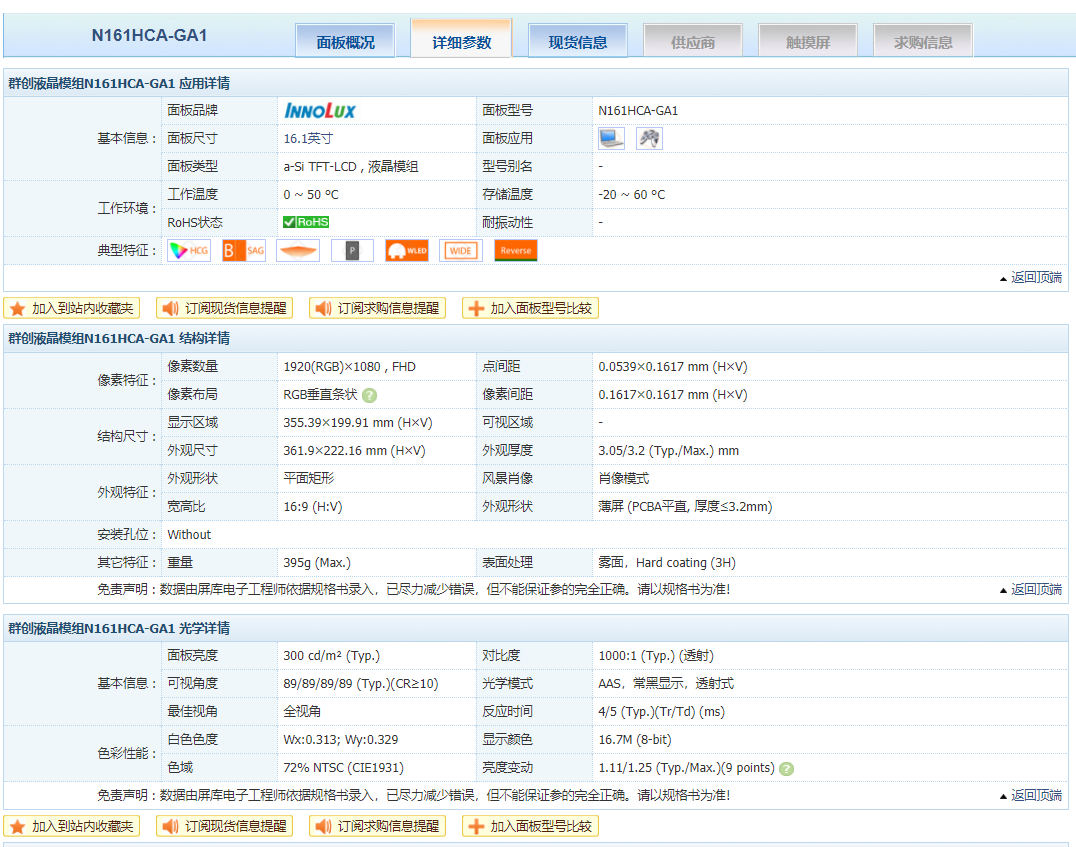1076x847 pixels.
Task: Toggle the RoHS compliance badge
Action: 305,222
